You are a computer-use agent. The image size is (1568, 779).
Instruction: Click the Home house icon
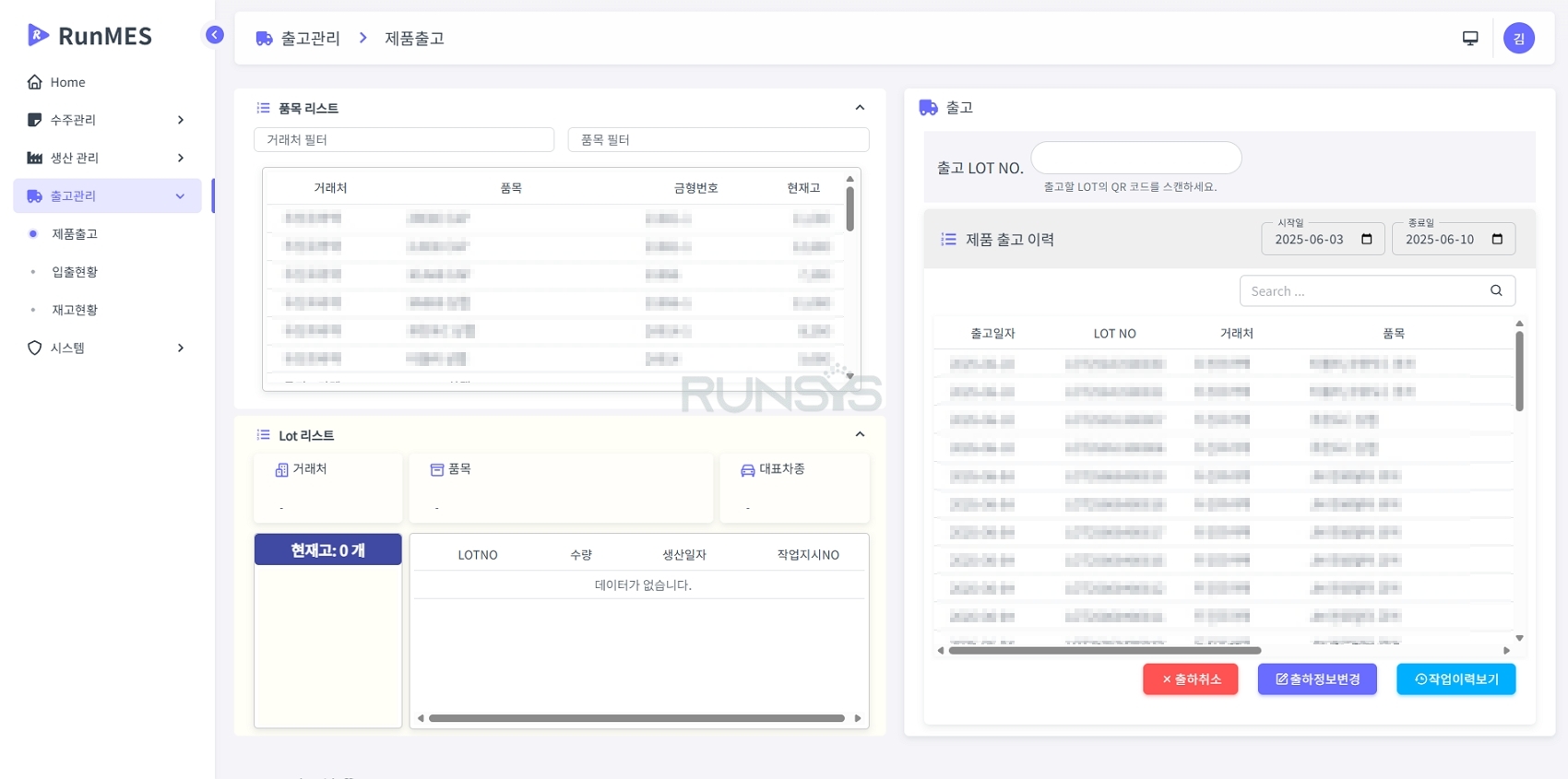coord(35,82)
